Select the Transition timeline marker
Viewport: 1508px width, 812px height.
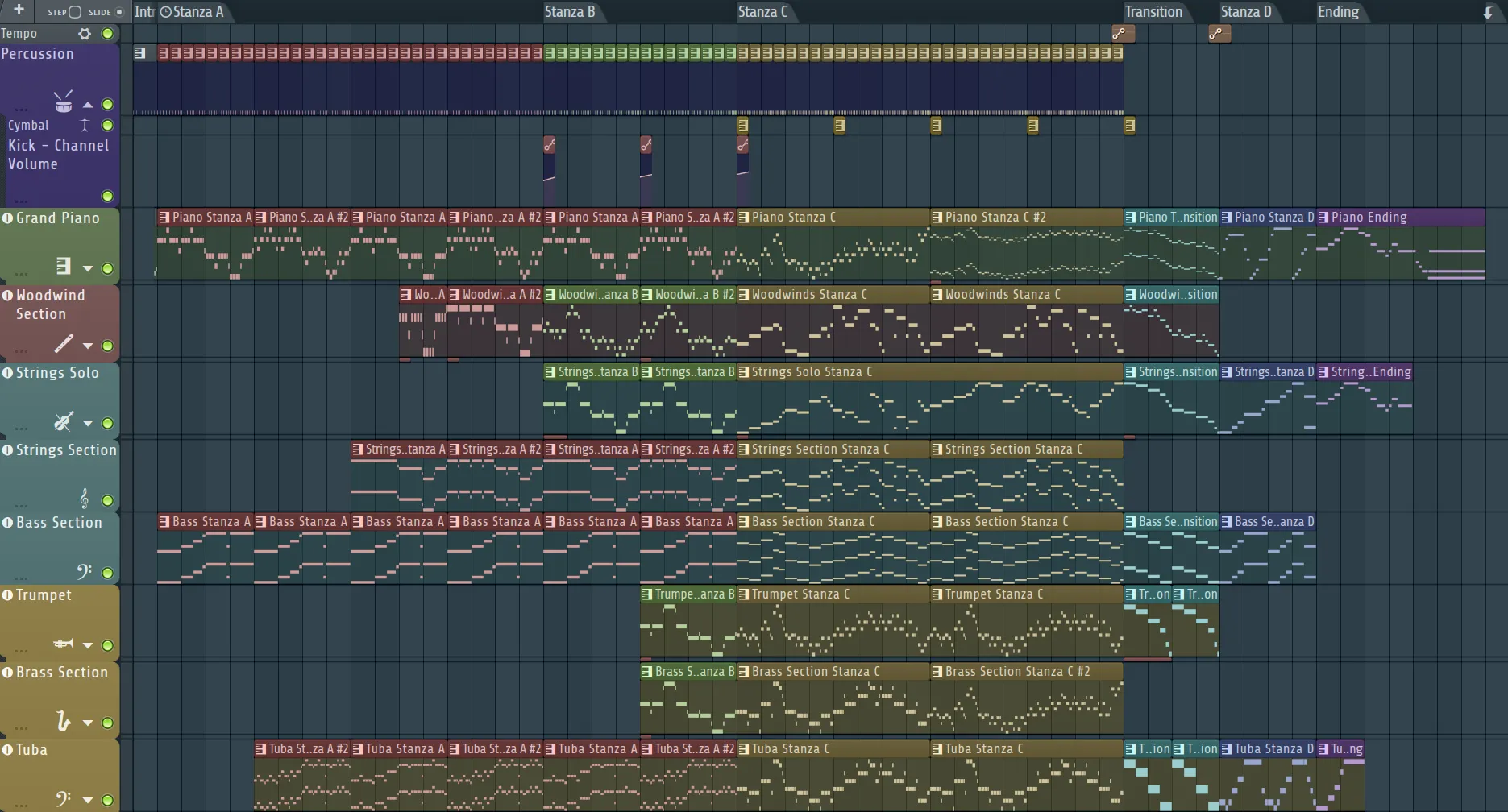pos(1153,12)
